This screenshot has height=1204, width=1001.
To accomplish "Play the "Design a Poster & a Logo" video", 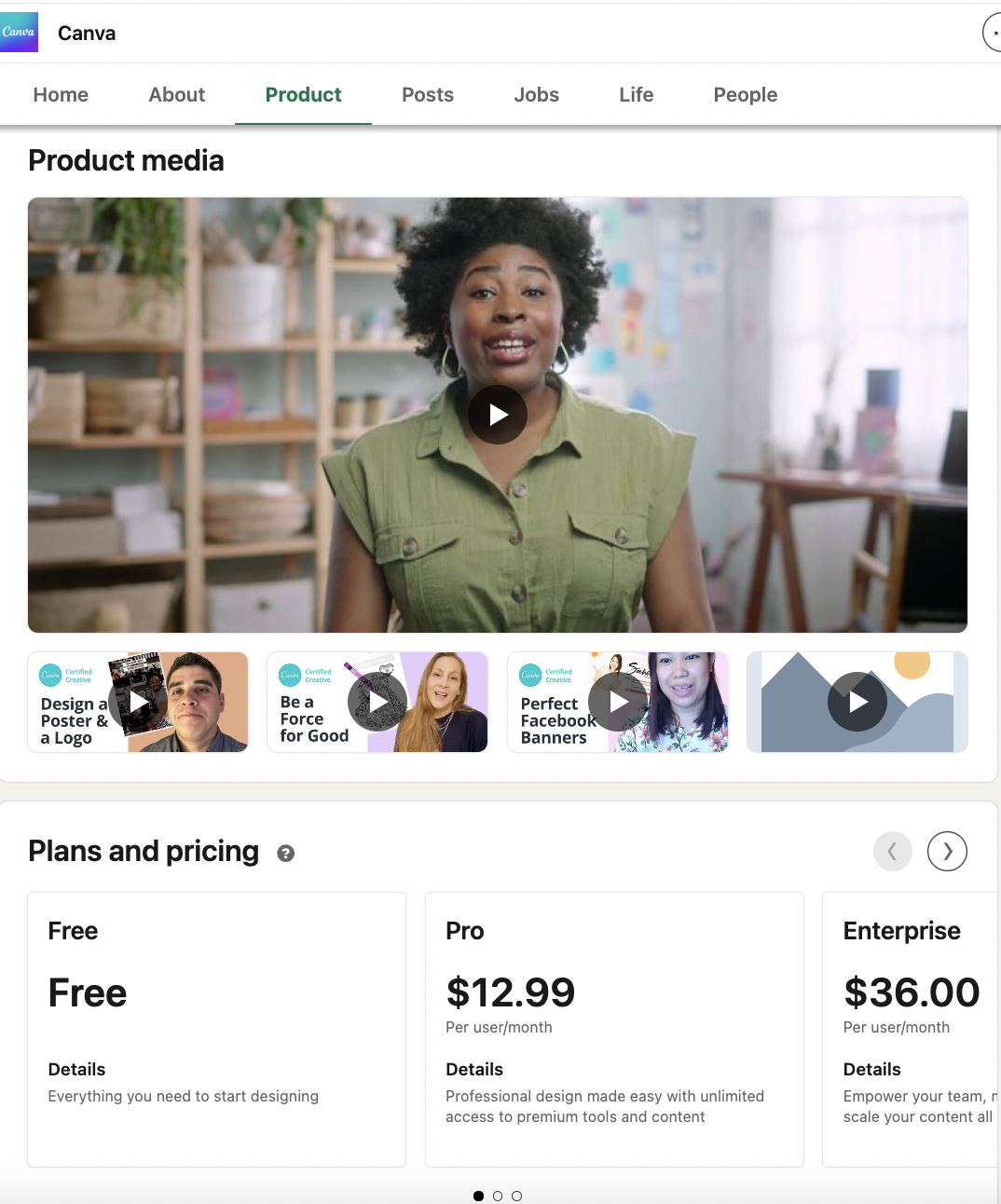I will click(137, 702).
